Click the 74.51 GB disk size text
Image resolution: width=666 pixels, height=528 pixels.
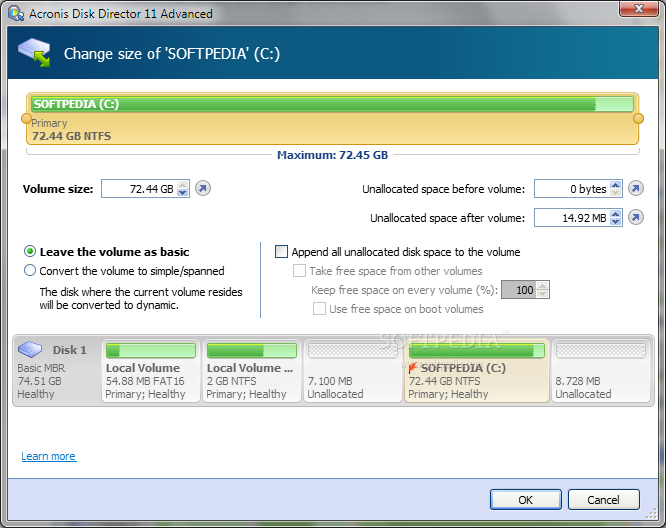(x=40, y=381)
